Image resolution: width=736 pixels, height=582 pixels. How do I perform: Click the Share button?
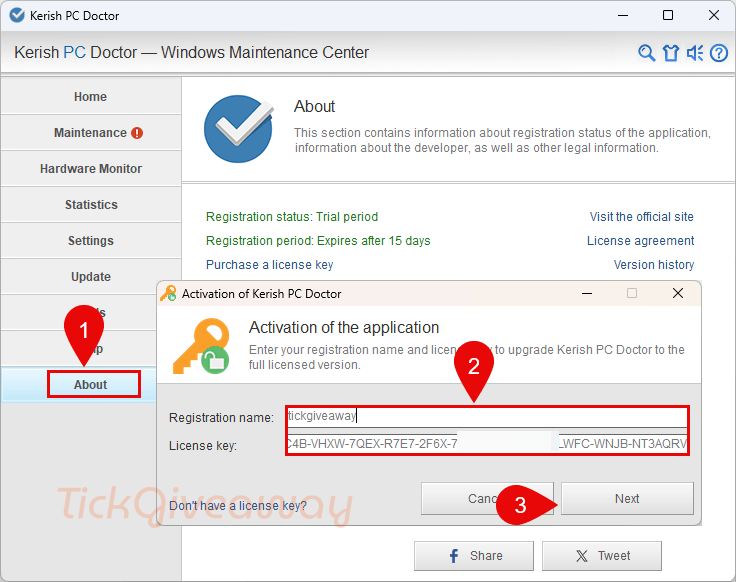(474, 556)
